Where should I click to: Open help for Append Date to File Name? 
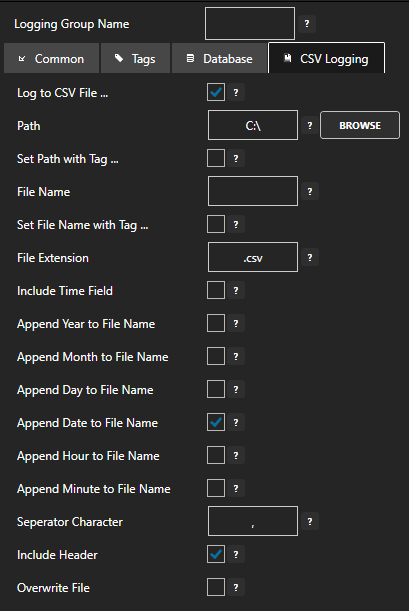pos(236,422)
